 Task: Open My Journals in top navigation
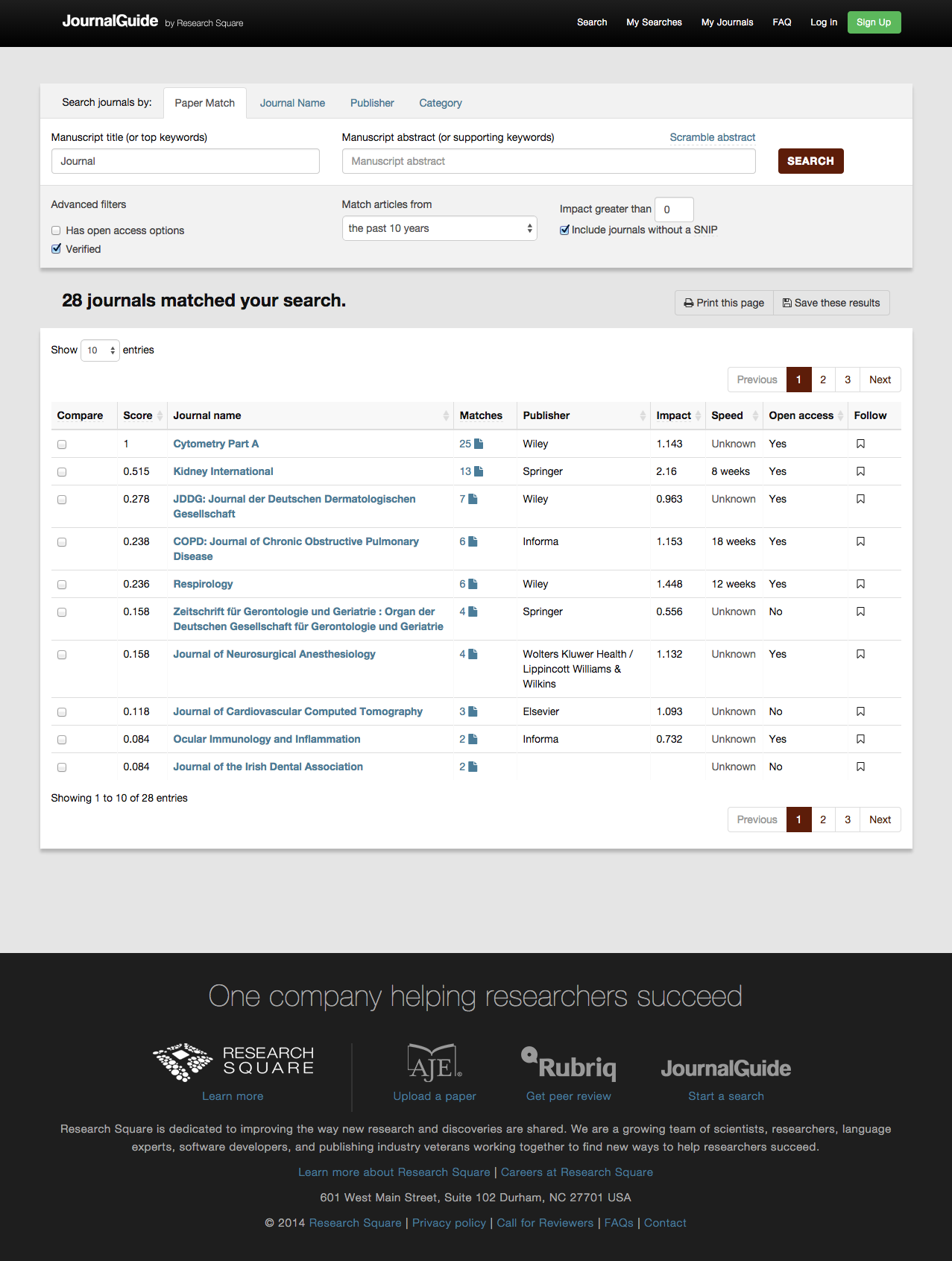tap(727, 22)
